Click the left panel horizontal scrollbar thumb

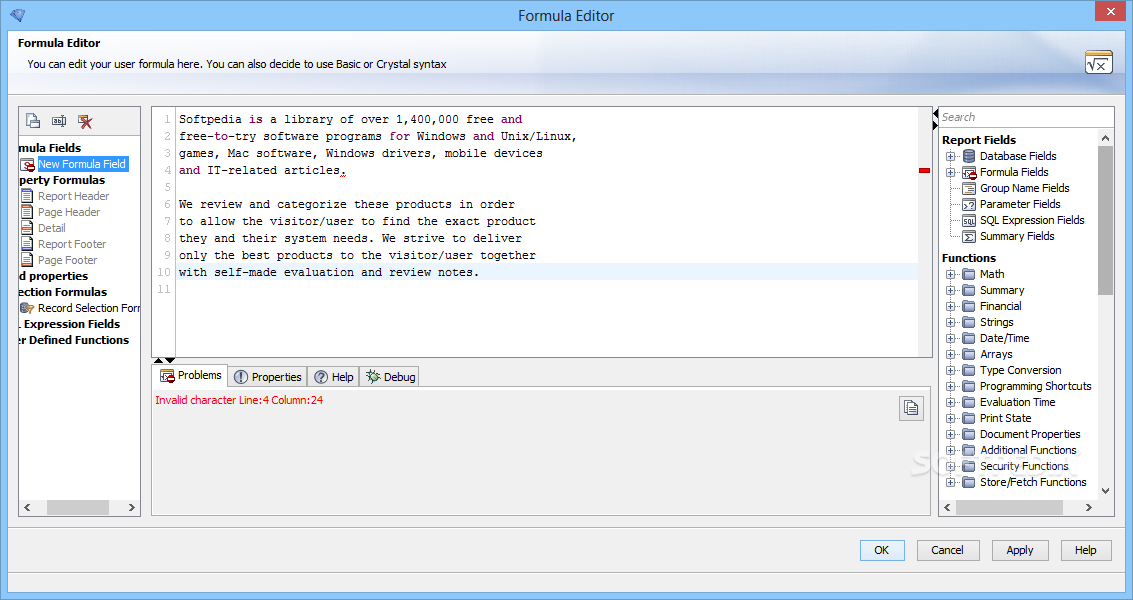coord(78,507)
